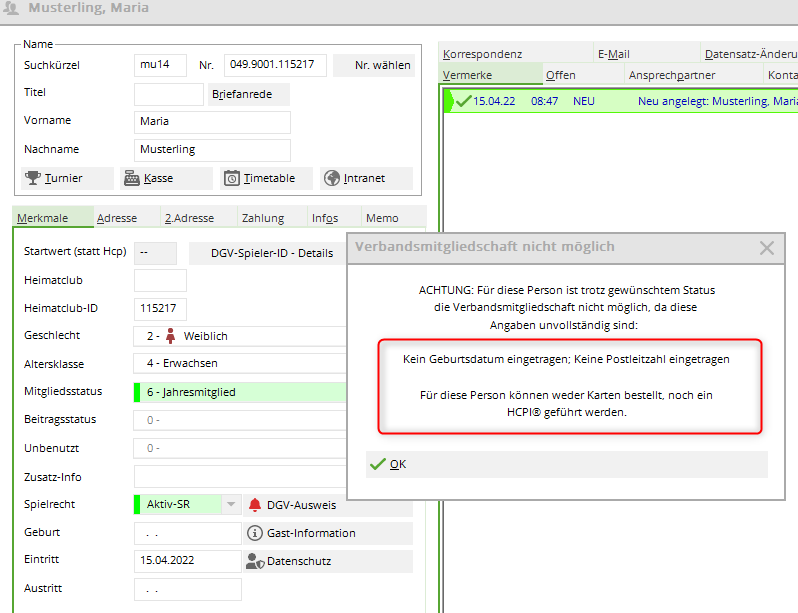Image resolution: width=798 pixels, height=613 pixels.
Task: Select the Neu angelegt Vermerke entry
Action: [x=621, y=101]
